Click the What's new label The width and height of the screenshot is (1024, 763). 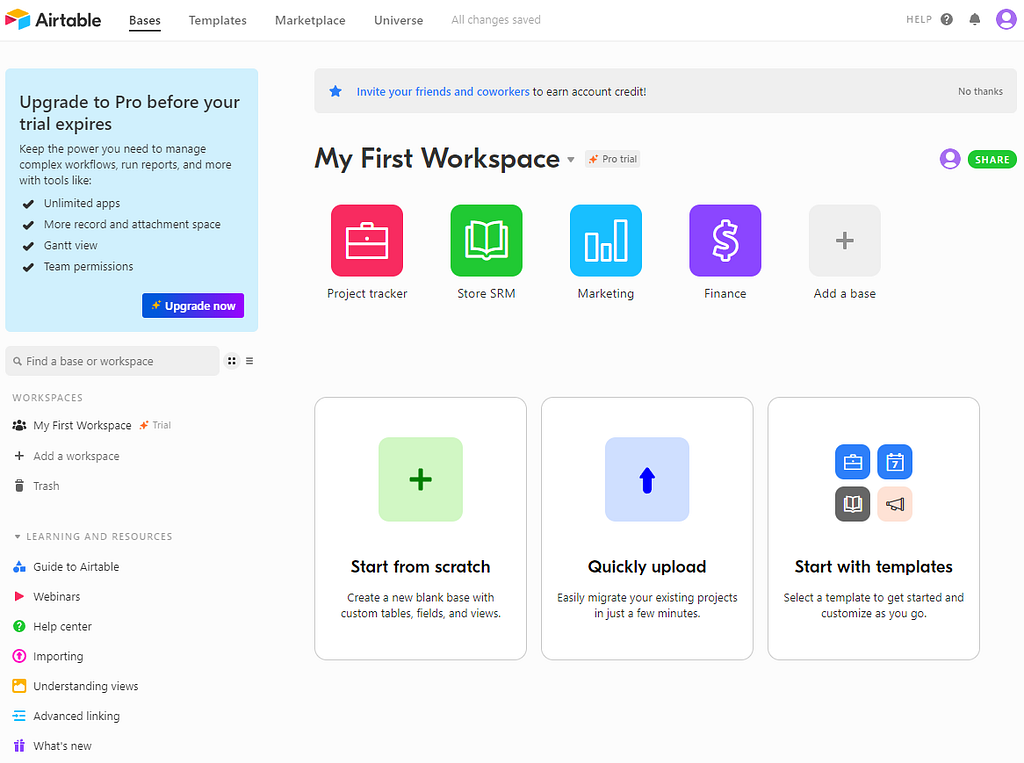pos(62,745)
